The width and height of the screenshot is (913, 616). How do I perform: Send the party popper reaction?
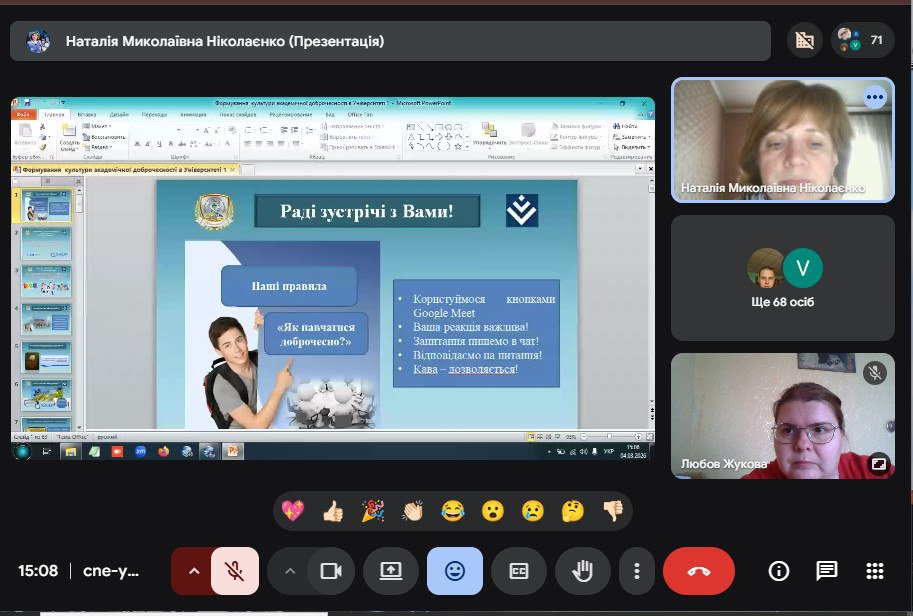(373, 511)
